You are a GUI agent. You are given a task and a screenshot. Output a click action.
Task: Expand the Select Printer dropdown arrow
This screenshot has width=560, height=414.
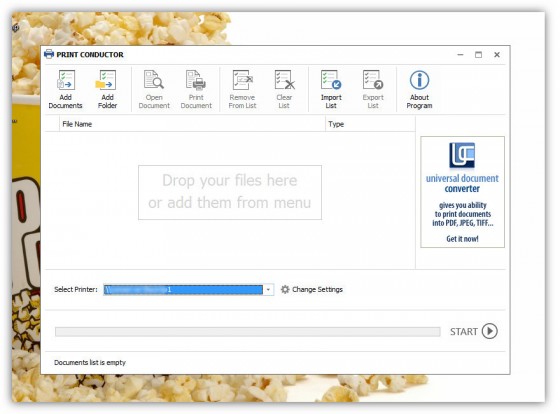pos(268,289)
